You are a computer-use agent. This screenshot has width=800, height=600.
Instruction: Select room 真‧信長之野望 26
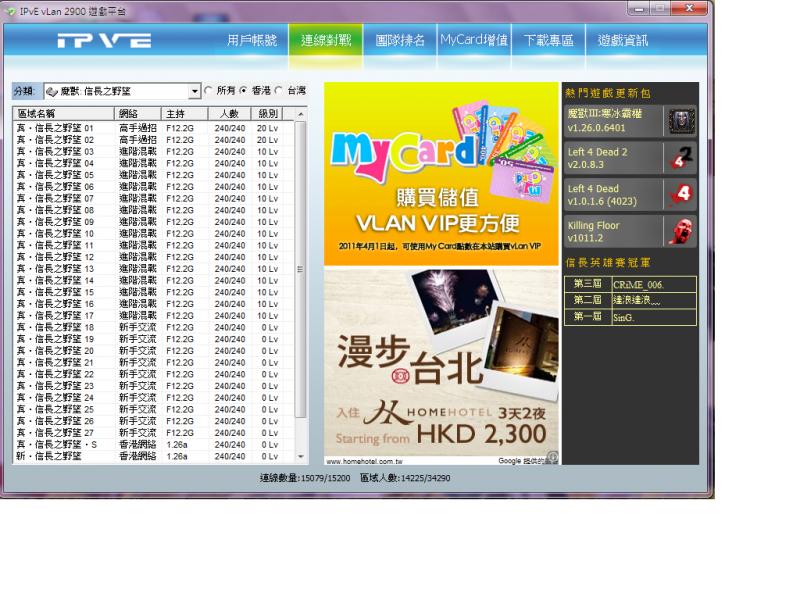(154, 421)
